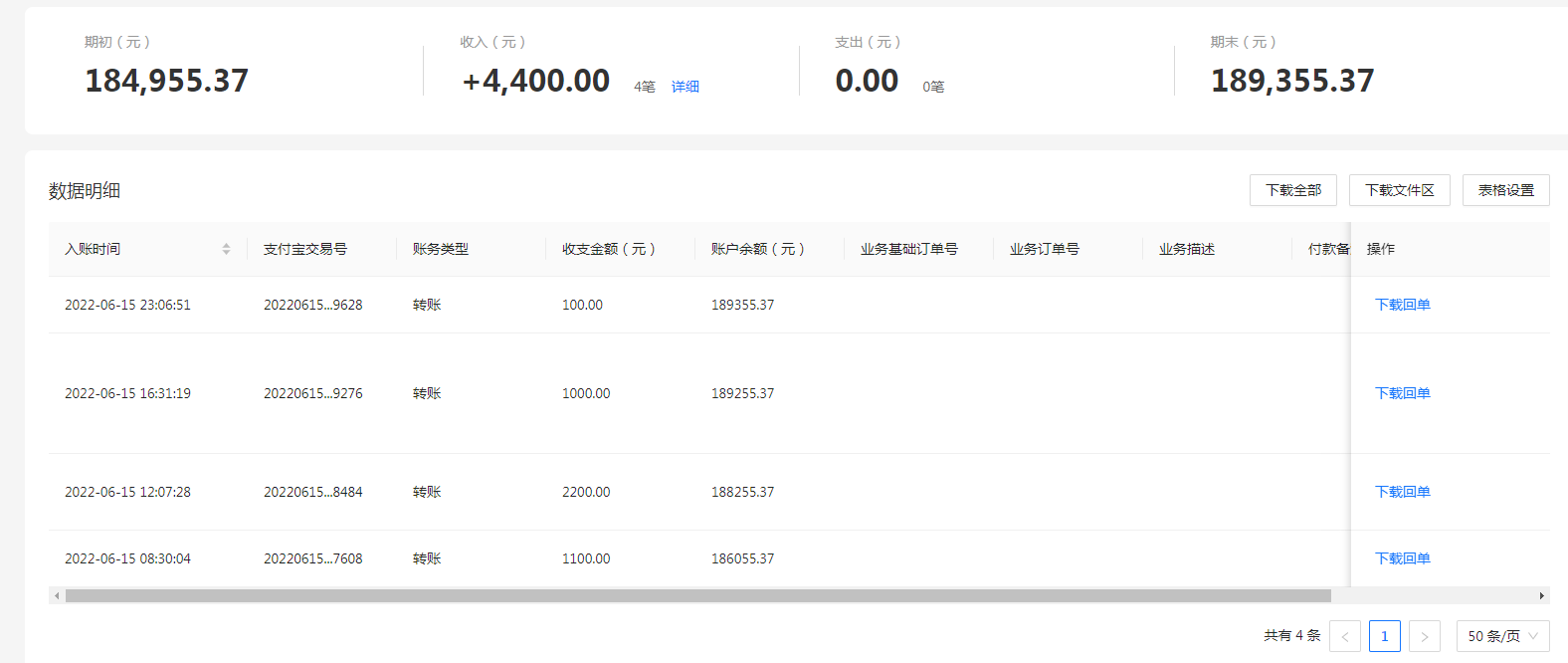Click 转账 in the 23:06:51 row

[427, 305]
